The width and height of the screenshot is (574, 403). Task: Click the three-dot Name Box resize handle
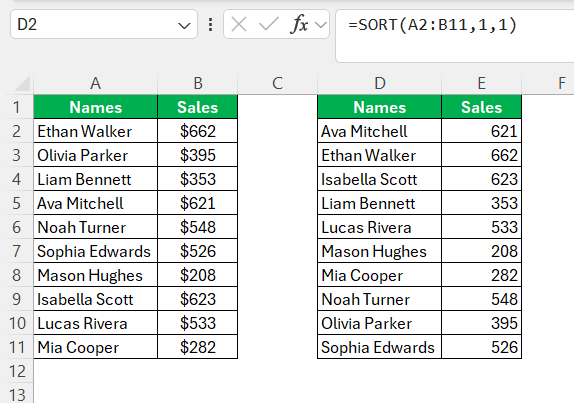(x=210, y=25)
